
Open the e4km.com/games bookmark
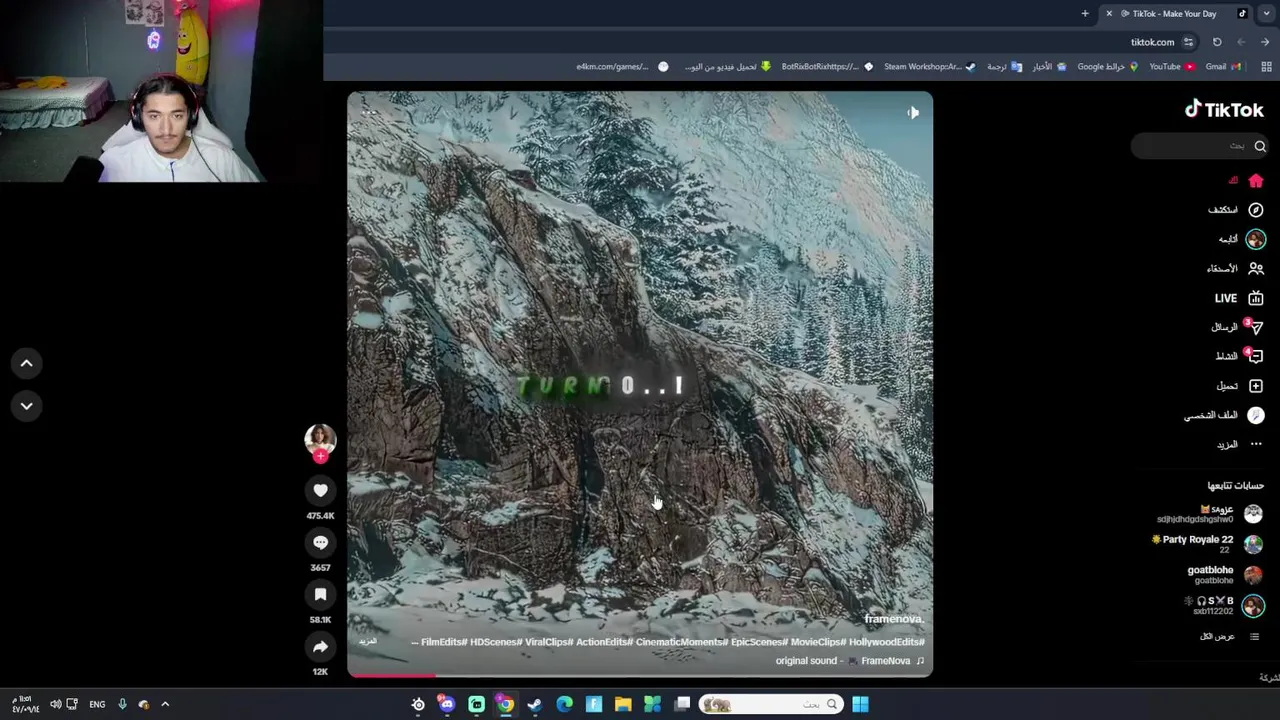point(622,67)
